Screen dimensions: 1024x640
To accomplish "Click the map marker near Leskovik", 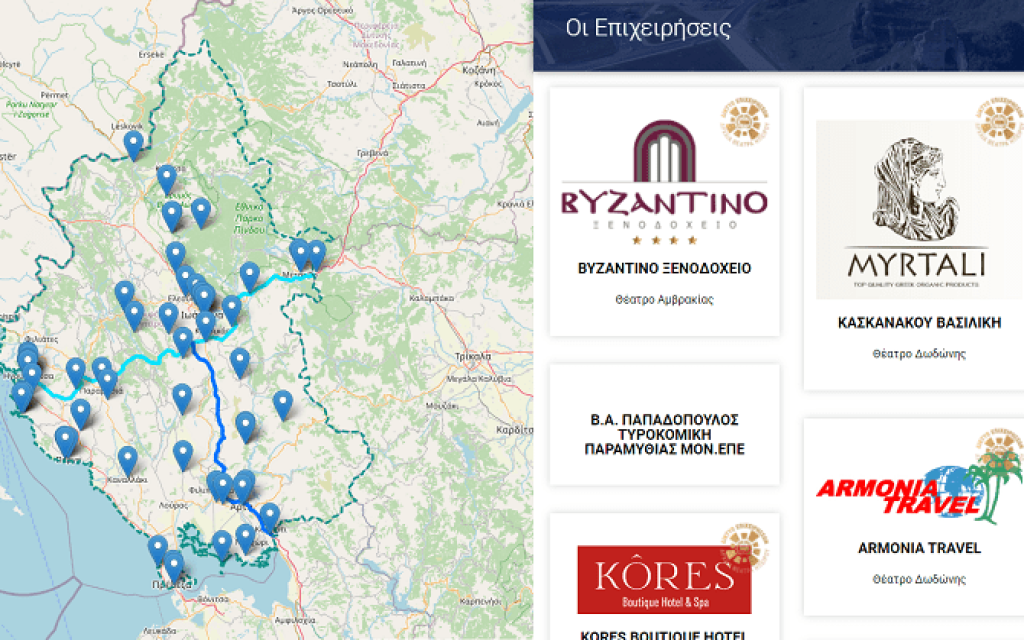I will click(x=133, y=144).
